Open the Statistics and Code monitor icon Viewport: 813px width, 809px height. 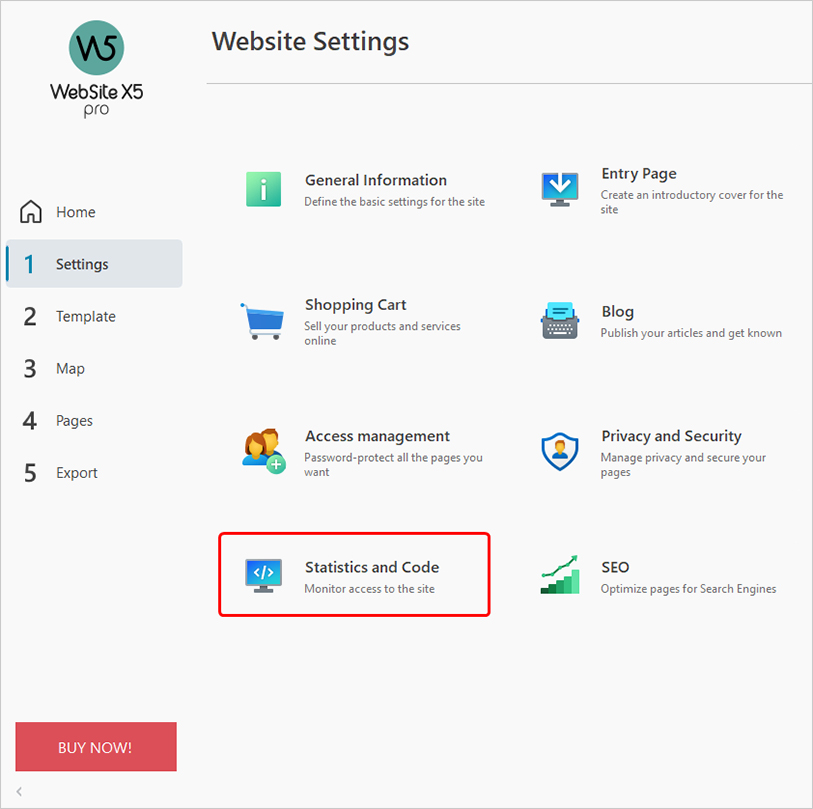(264, 575)
